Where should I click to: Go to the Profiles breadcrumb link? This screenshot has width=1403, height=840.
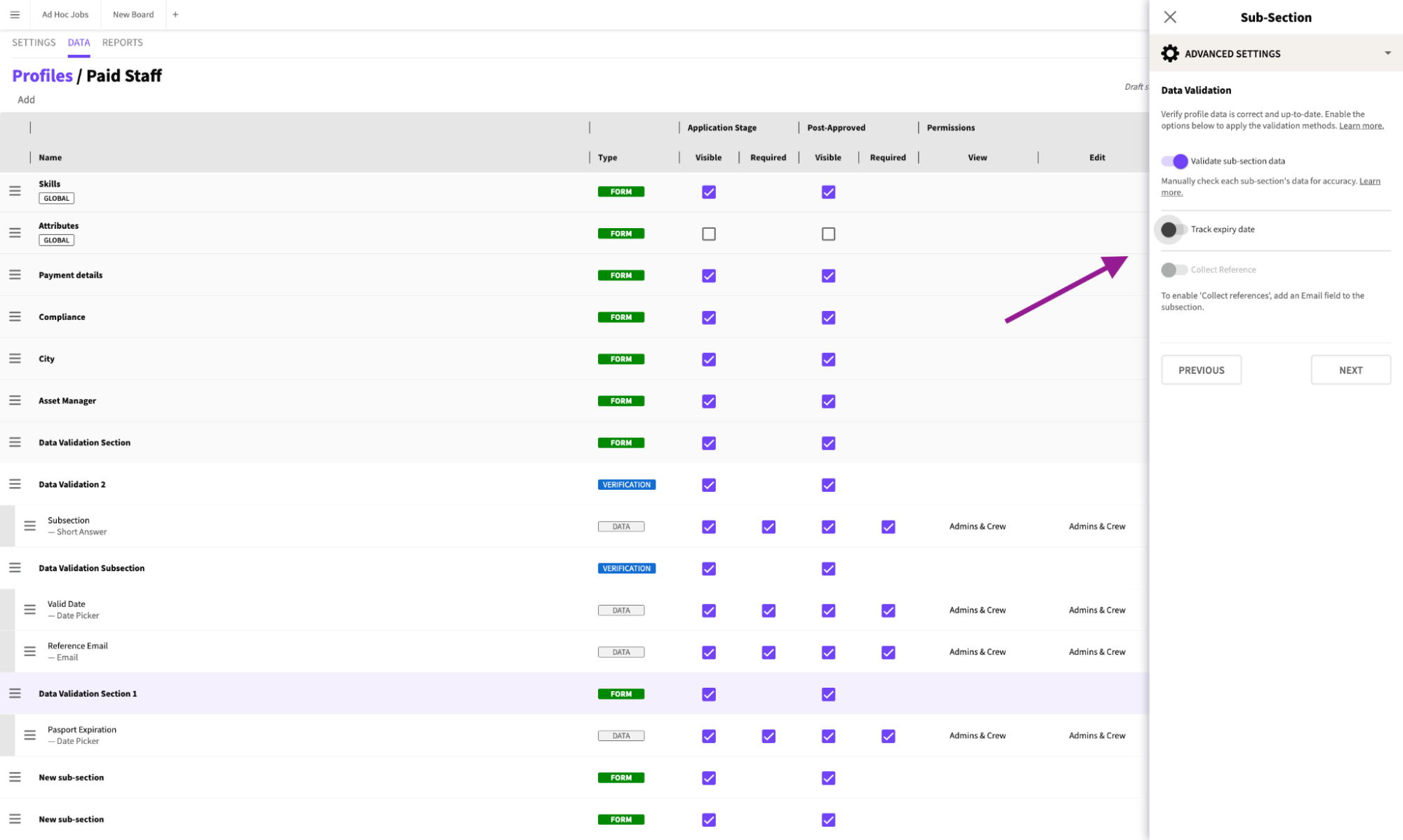click(42, 76)
